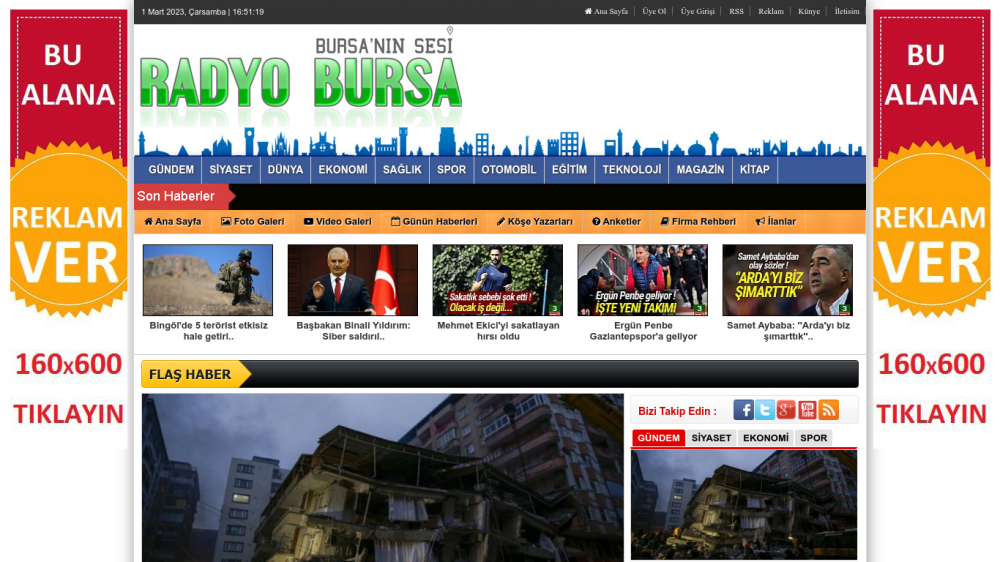Open Foto Galeri in the orange bar
The height and width of the screenshot is (562, 1000).
(252, 222)
